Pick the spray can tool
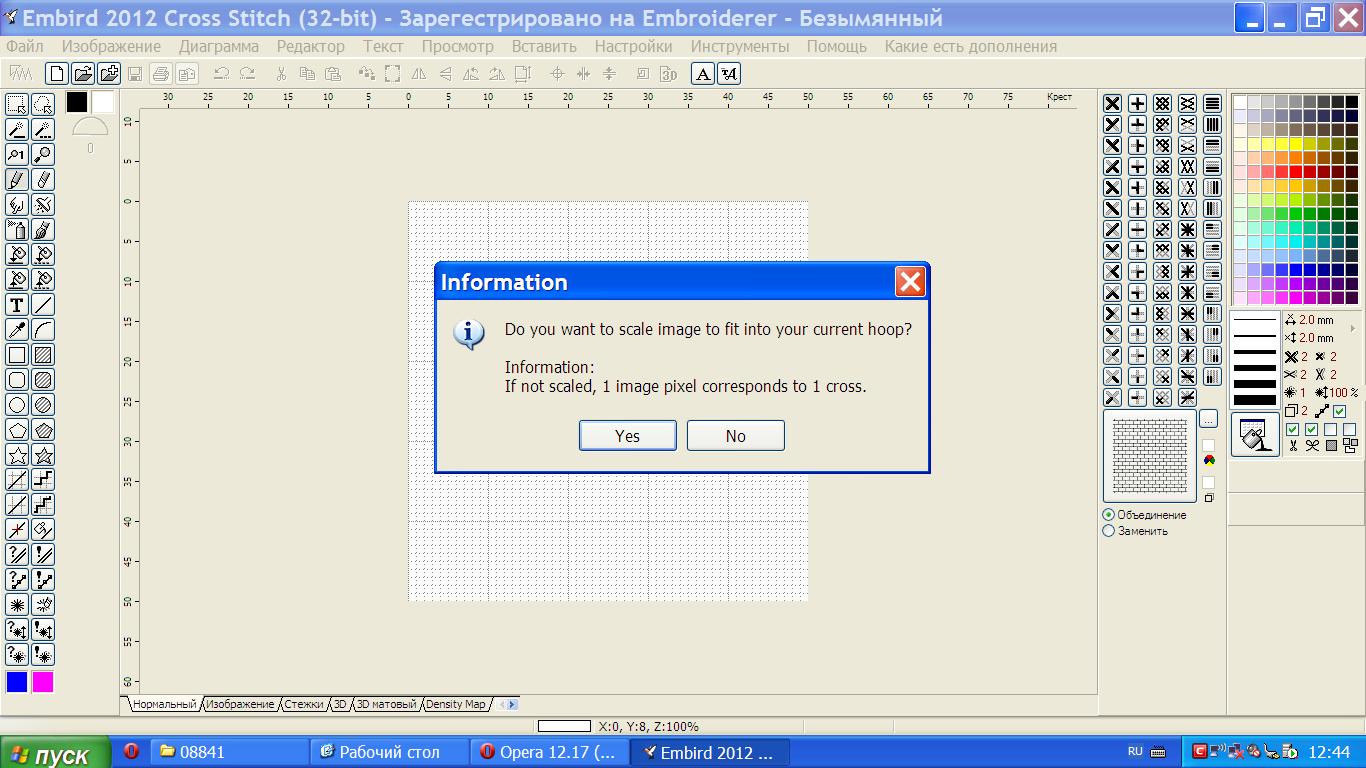 click(x=17, y=230)
